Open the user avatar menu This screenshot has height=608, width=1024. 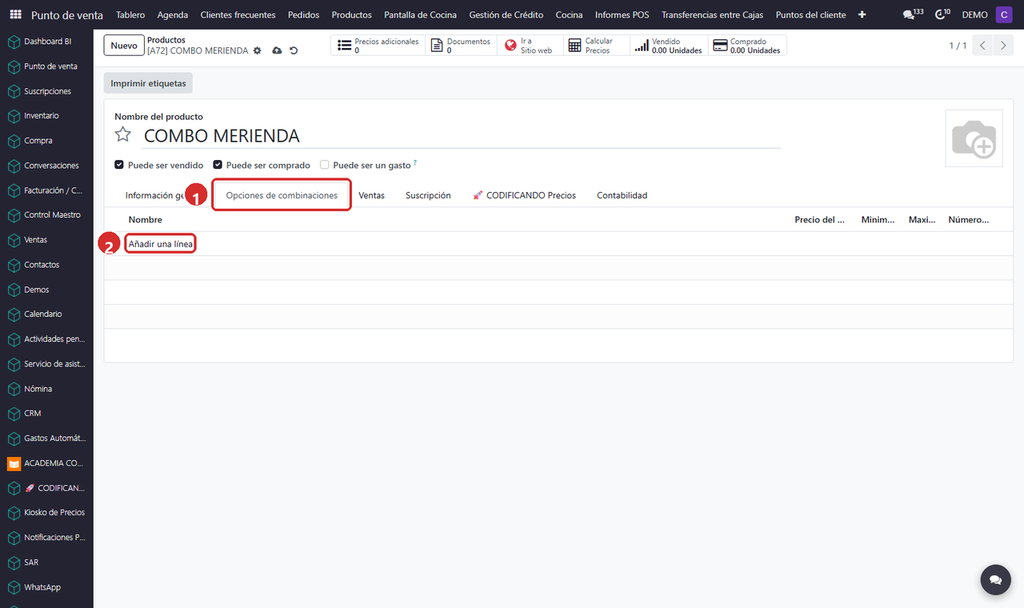click(x=1004, y=14)
